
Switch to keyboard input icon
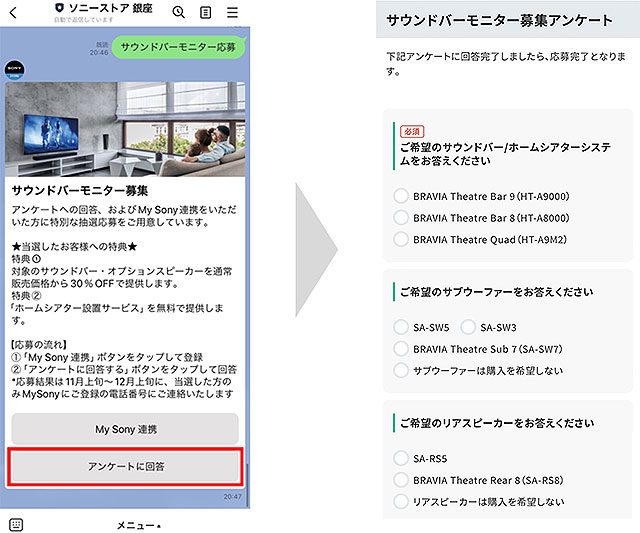pos(16,524)
